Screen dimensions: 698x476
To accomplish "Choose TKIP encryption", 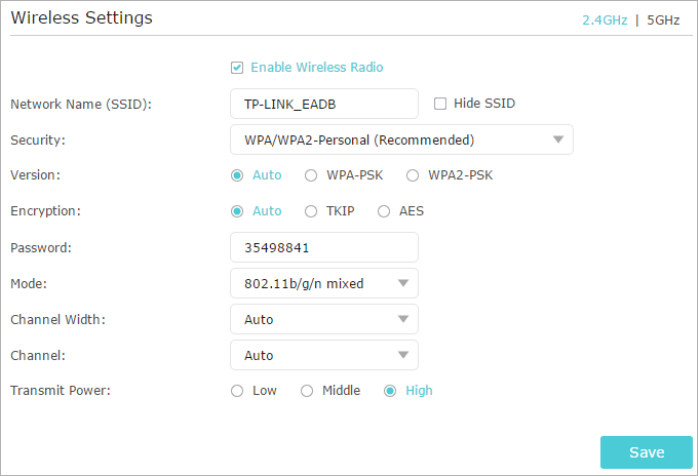I will pyautogui.click(x=311, y=211).
